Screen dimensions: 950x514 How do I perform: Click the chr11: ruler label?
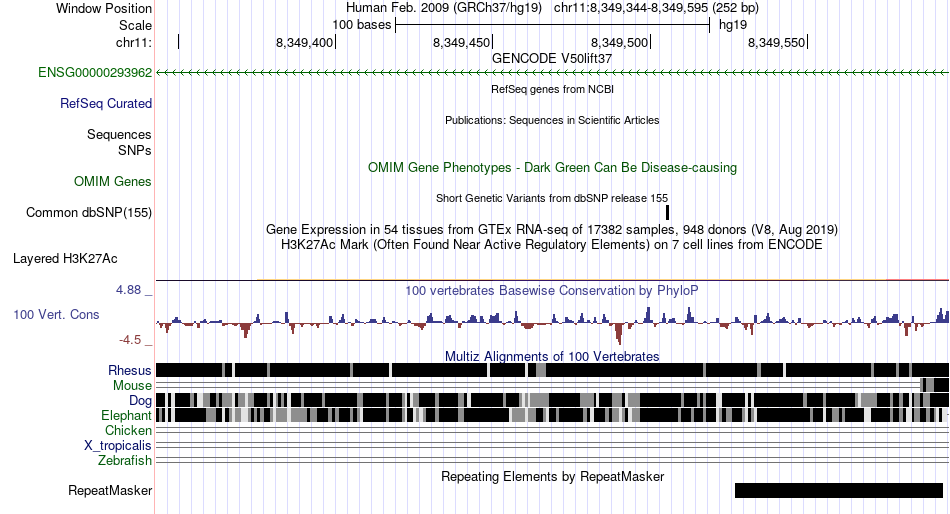(133, 42)
